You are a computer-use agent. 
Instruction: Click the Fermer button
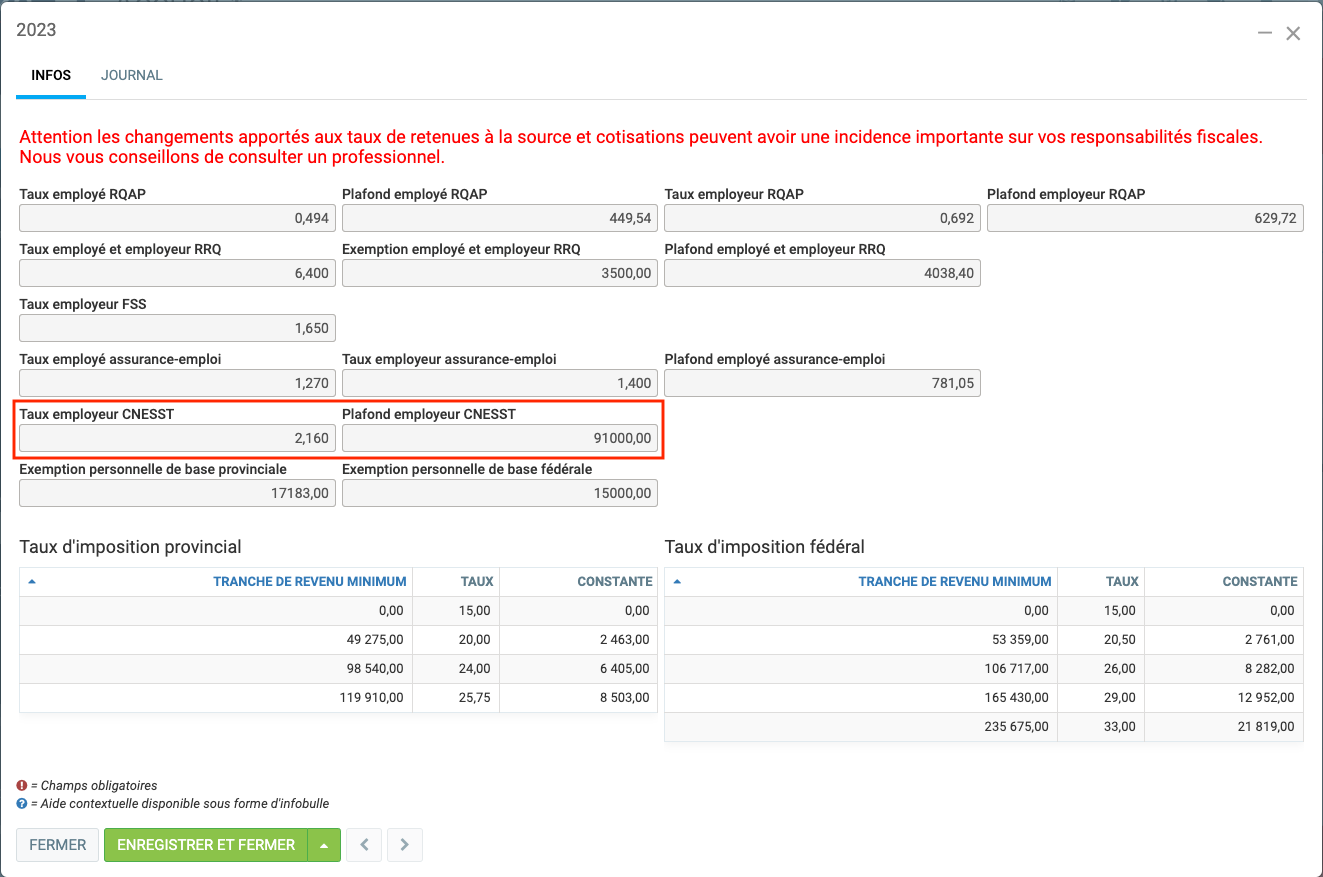[x=58, y=845]
